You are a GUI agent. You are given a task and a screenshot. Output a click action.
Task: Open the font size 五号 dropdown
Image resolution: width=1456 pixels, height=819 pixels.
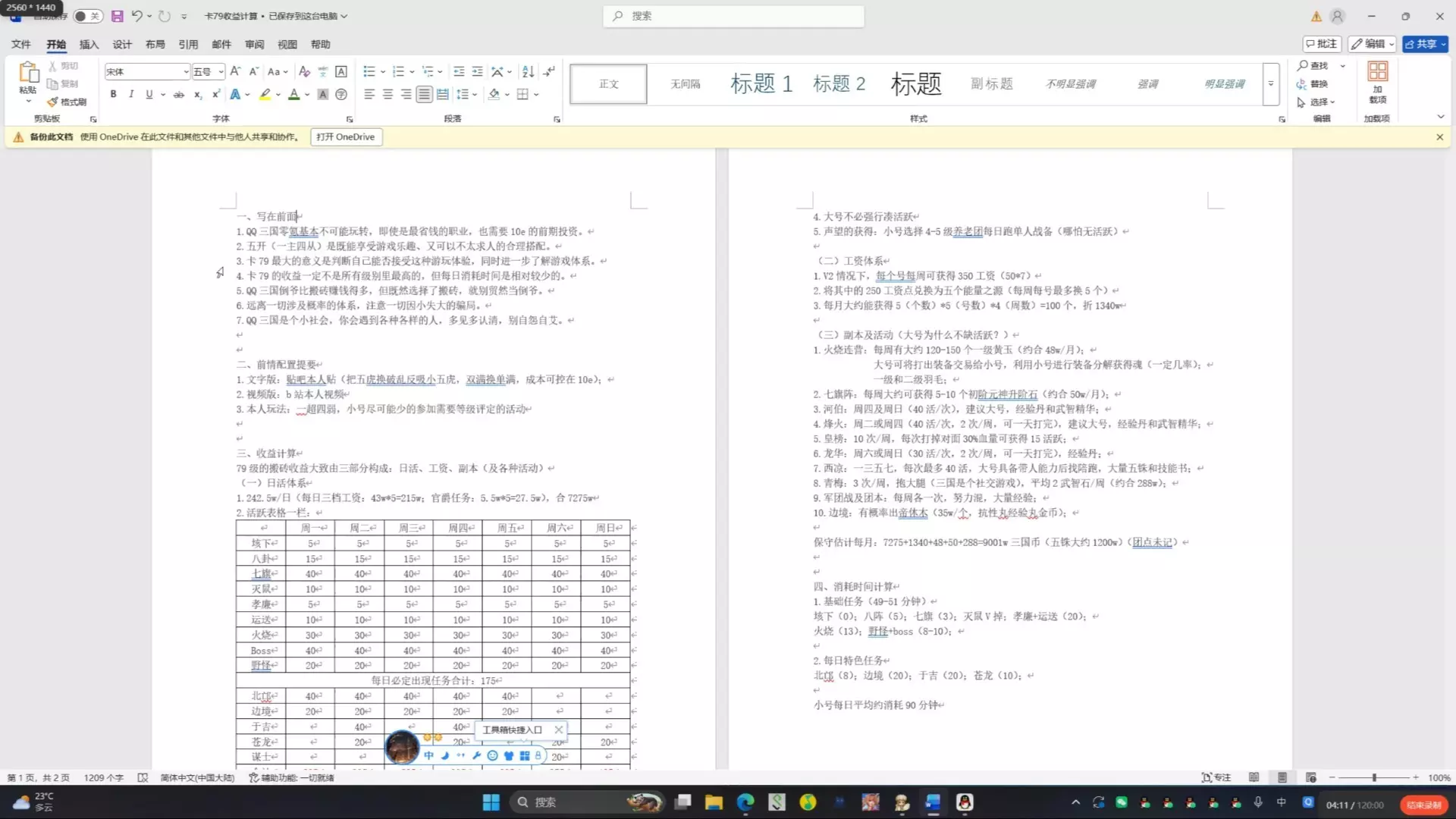[x=221, y=71]
